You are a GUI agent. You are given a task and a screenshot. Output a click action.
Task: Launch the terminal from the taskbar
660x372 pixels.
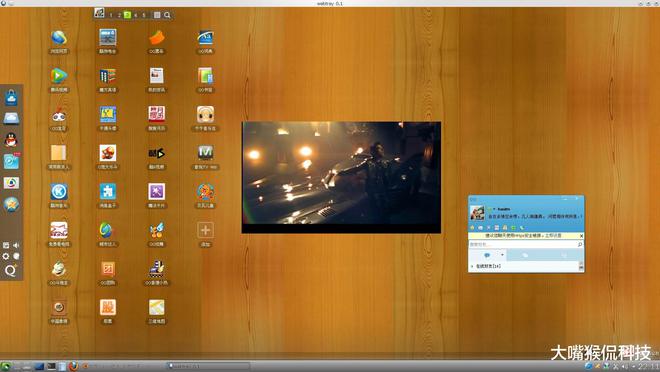point(51,366)
